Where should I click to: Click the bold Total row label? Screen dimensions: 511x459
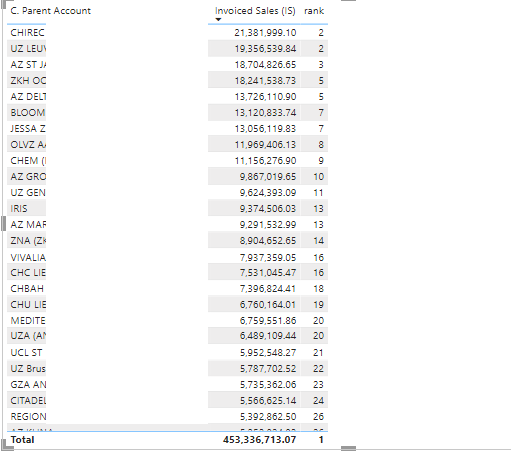click(22, 440)
